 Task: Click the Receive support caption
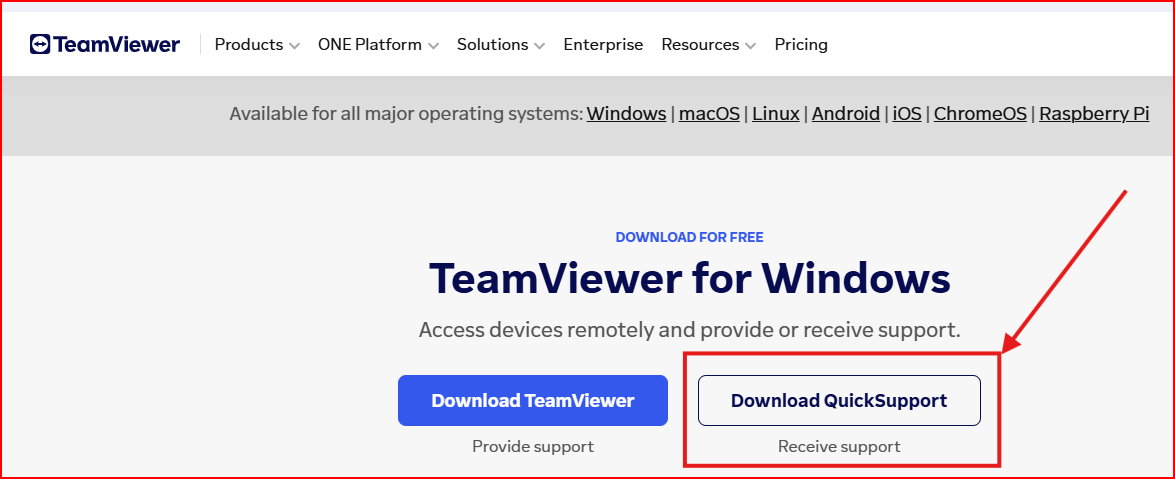point(839,447)
